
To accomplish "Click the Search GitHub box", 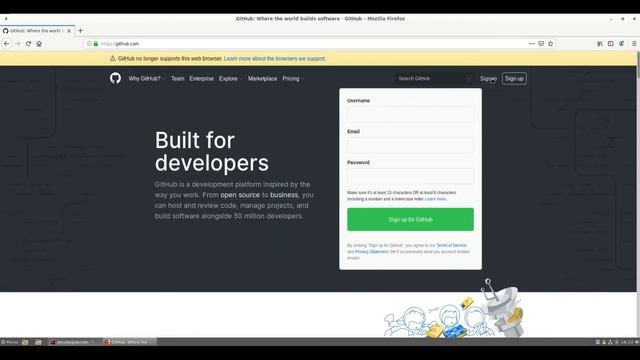I will click(435, 78).
